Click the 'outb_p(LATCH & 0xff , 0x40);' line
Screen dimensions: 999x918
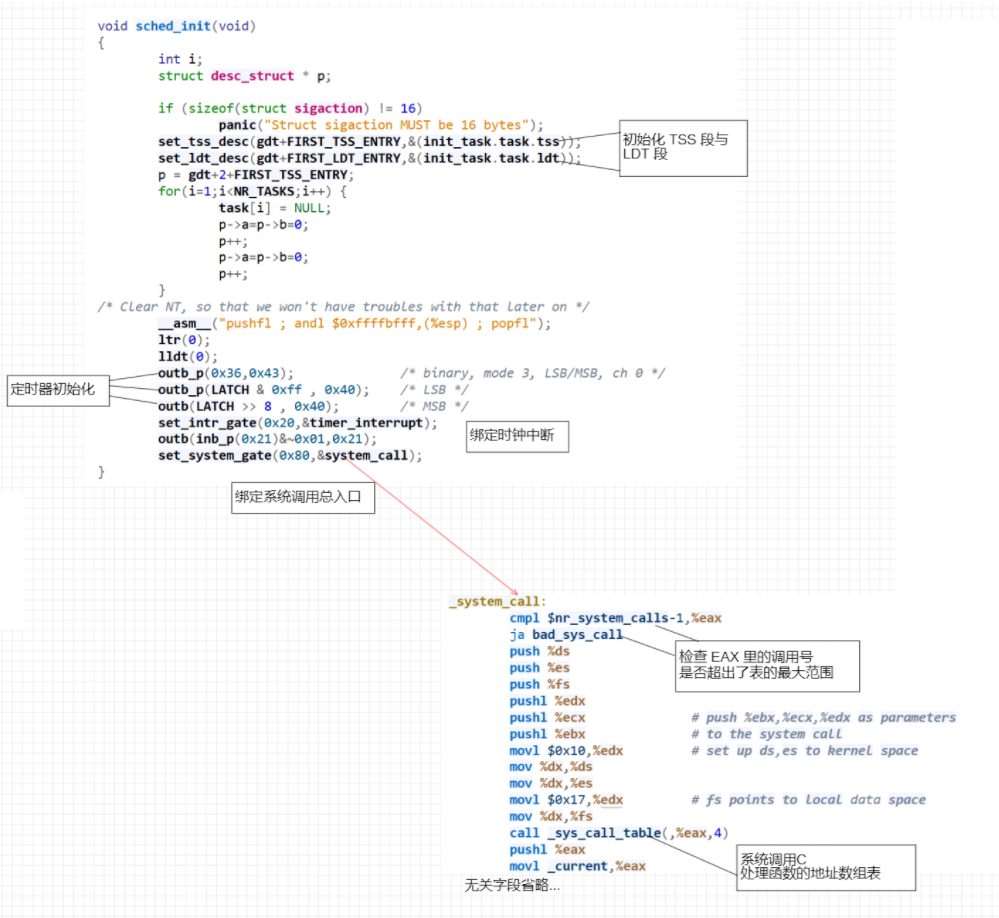point(264,390)
